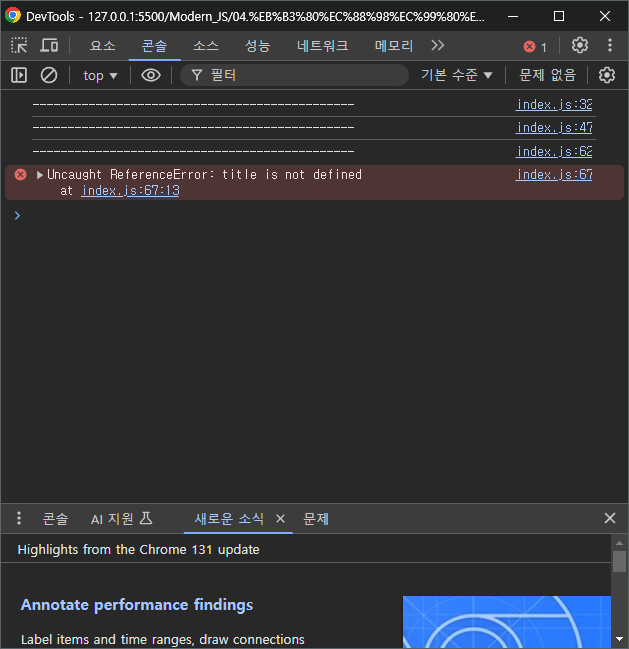Open the 문제 drawer tab

pos(316,519)
